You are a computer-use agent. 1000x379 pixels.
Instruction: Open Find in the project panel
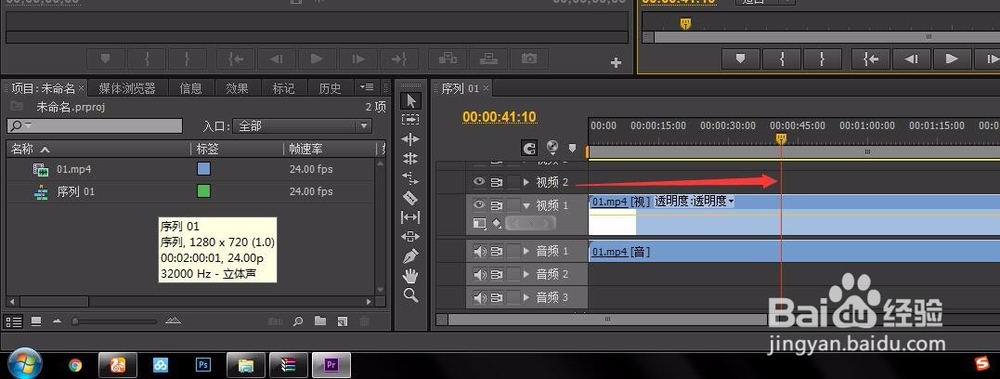click(298, 321)
